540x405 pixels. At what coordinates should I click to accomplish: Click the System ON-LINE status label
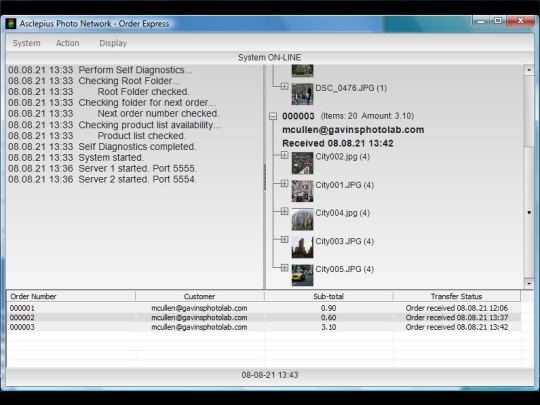pos(269,58)
